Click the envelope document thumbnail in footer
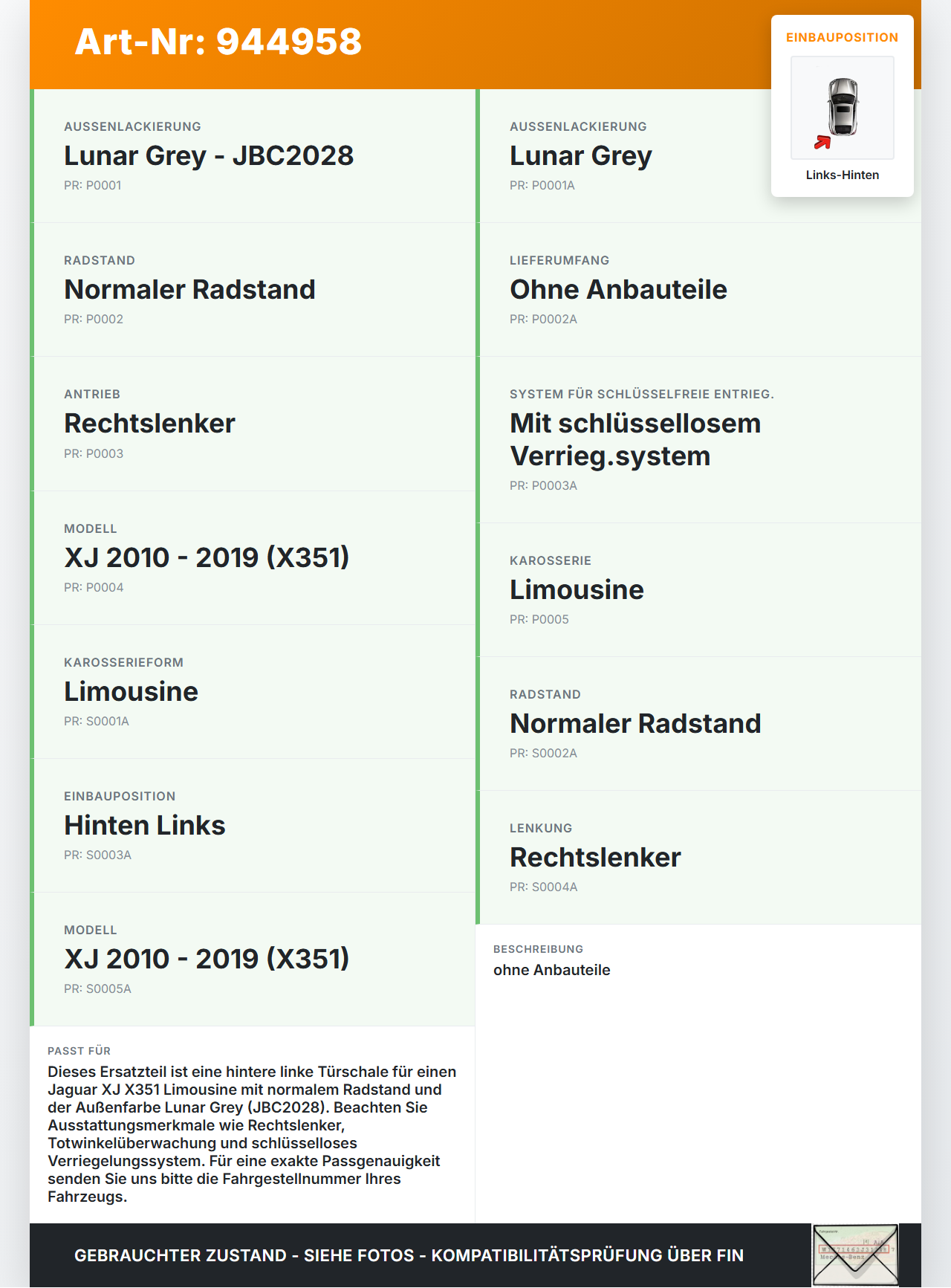The image size is (951, 1288). 855,1255
